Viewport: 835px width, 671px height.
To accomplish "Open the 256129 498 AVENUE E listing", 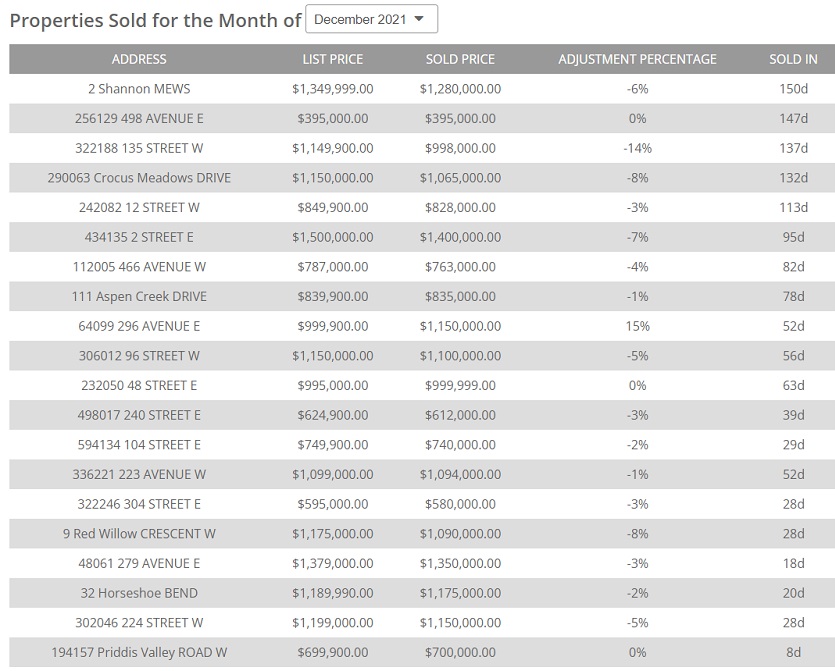I will click(x=139, y=119).
